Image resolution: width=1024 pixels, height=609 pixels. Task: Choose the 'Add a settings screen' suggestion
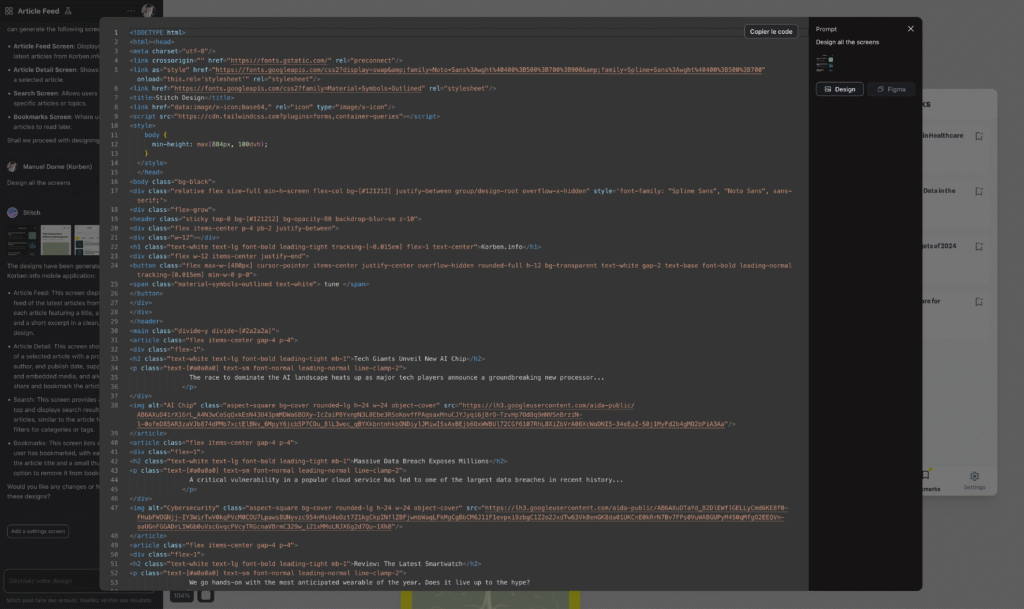38,531
